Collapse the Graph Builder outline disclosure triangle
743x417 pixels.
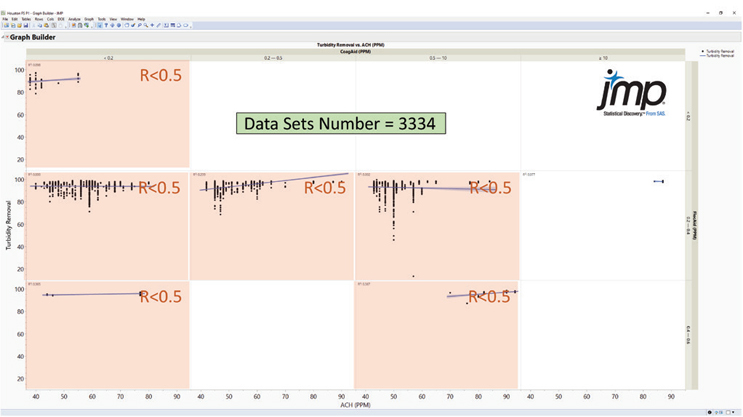pos(3,37)
